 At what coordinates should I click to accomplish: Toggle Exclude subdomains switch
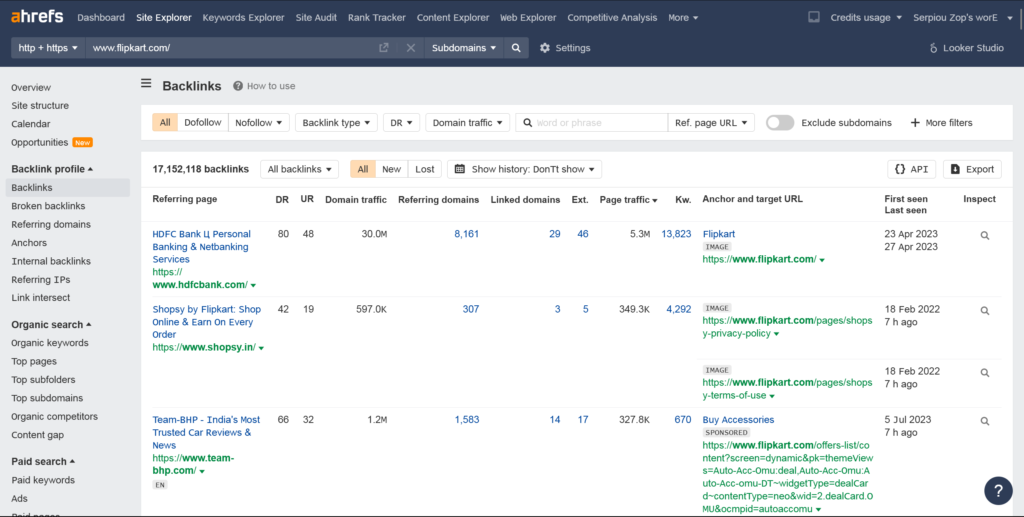click(x=780, y=123)
